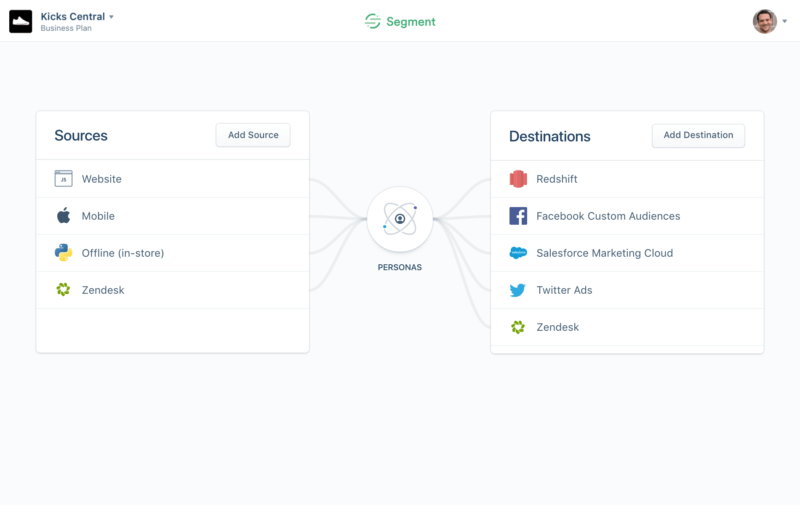Click the Zendesk icon in Destinations
The width and height of the screenshot is (800, 505).
pyautogui.click(x=518, y=327)
